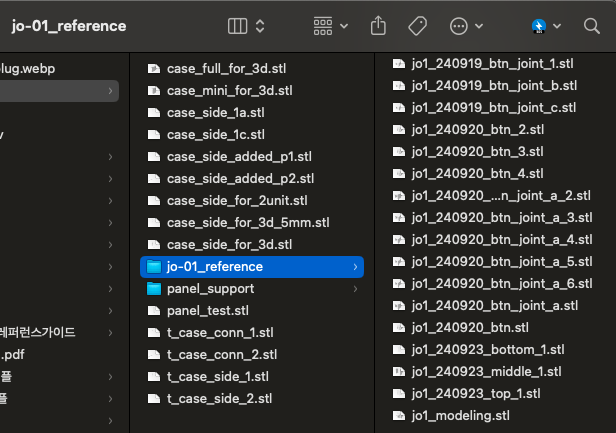Click the t_case_conn_1.stl file icon
616x433 pixels.
tap(154, 333)
